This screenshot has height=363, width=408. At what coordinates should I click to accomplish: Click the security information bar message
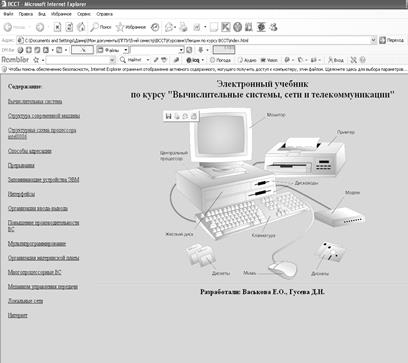pos(204,69)
